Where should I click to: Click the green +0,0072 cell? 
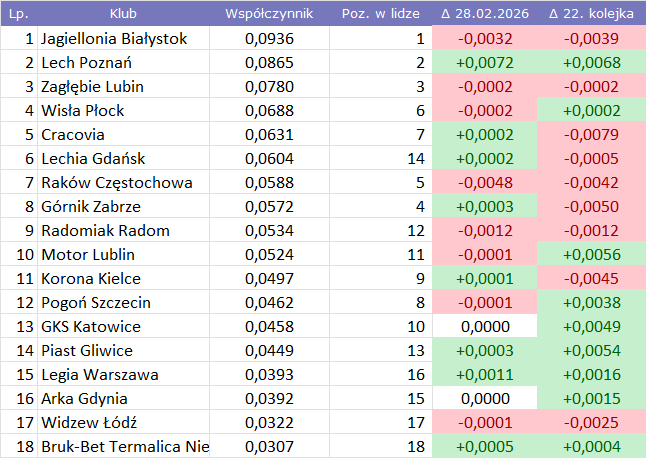click(484, 63)
